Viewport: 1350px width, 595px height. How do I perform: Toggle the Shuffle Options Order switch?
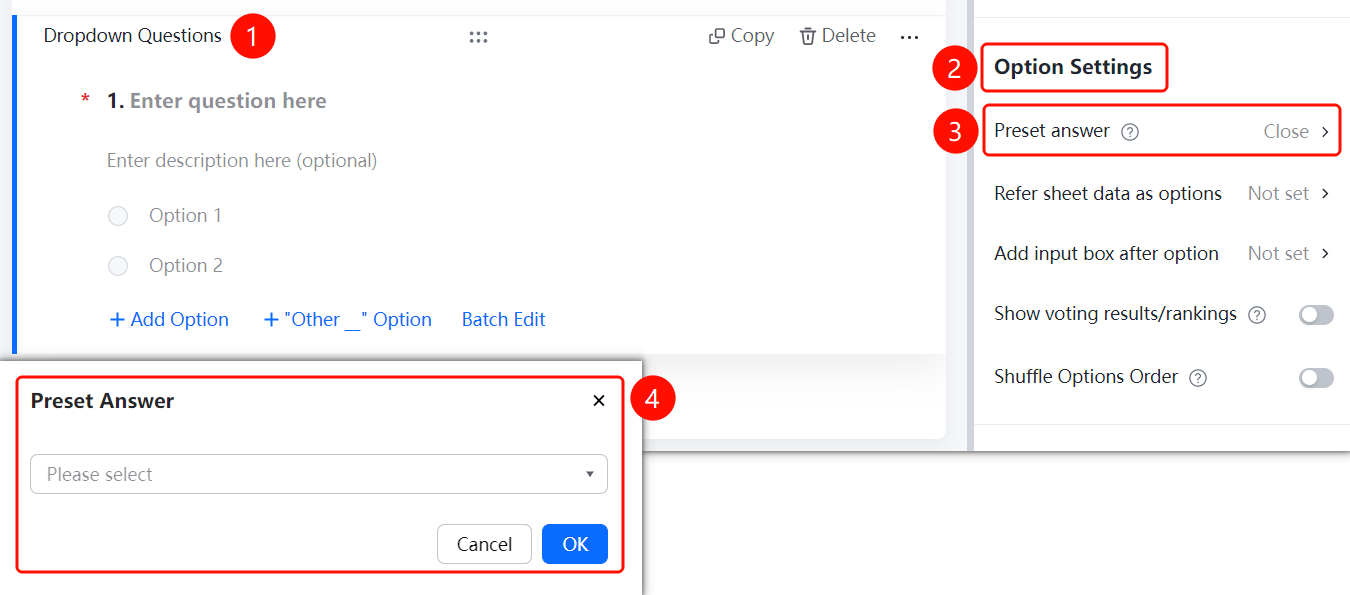click(x=1316, y=378)
